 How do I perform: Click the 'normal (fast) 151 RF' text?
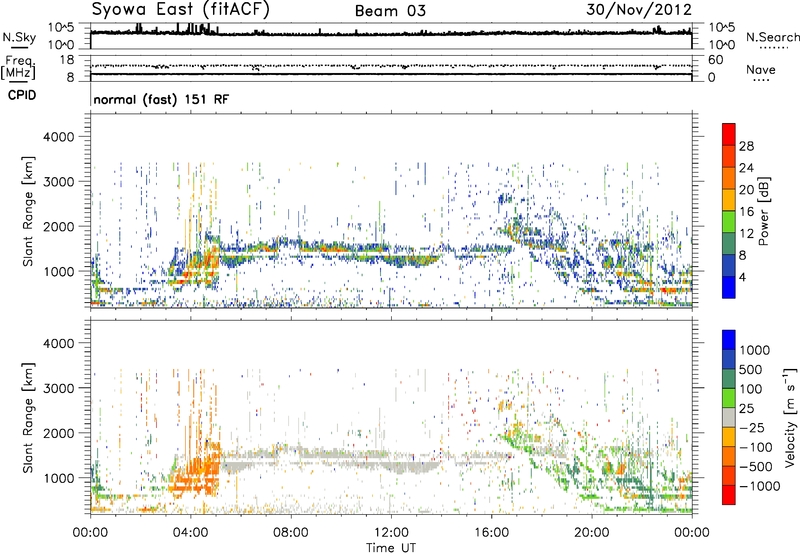coord(161,99)
